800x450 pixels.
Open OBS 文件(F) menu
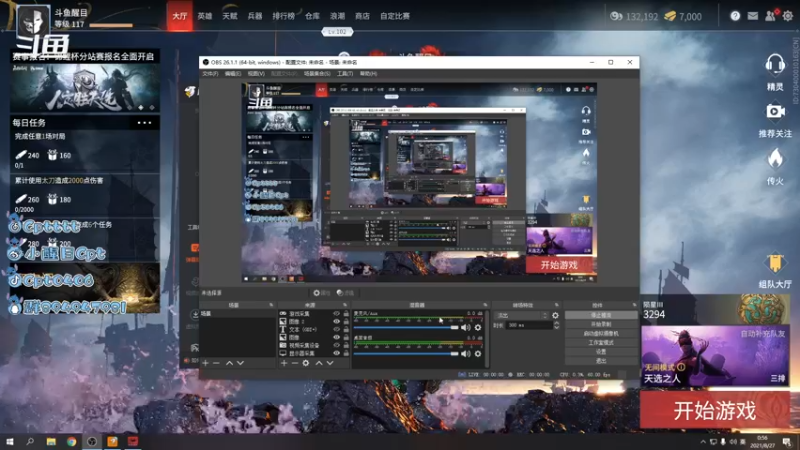coord(210,73)
